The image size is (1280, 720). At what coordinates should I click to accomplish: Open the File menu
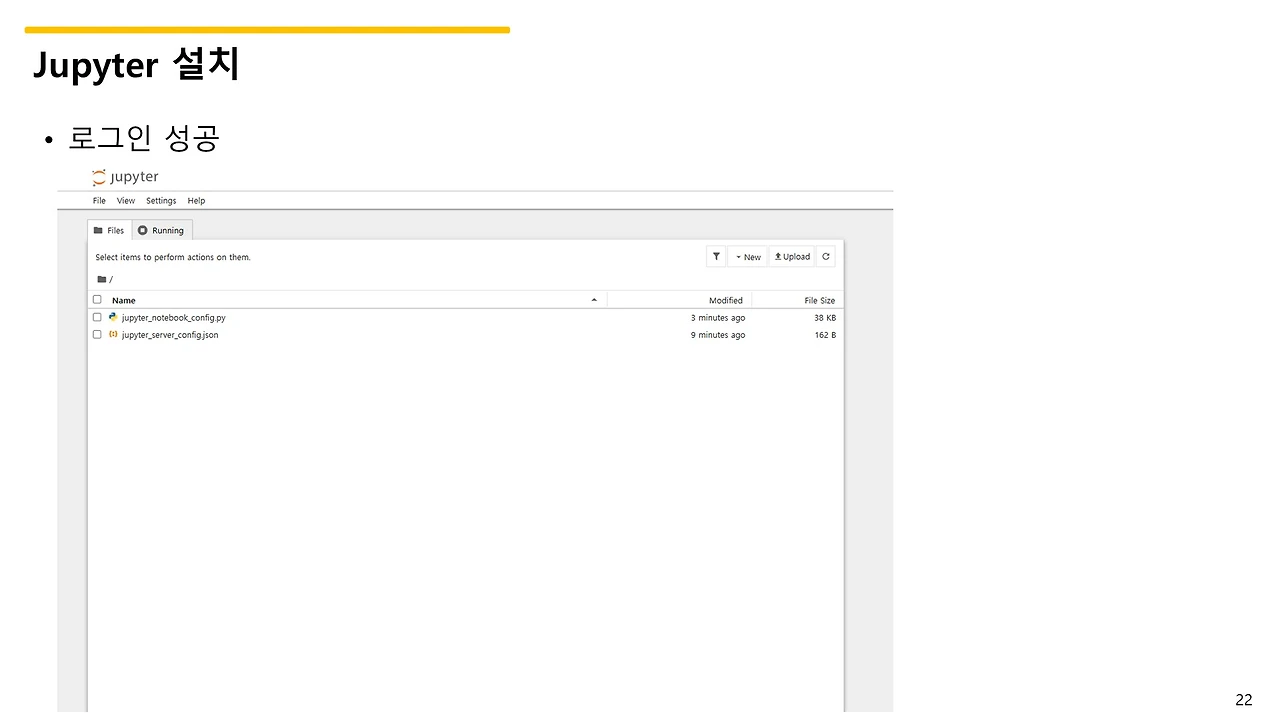click(99, 201)
